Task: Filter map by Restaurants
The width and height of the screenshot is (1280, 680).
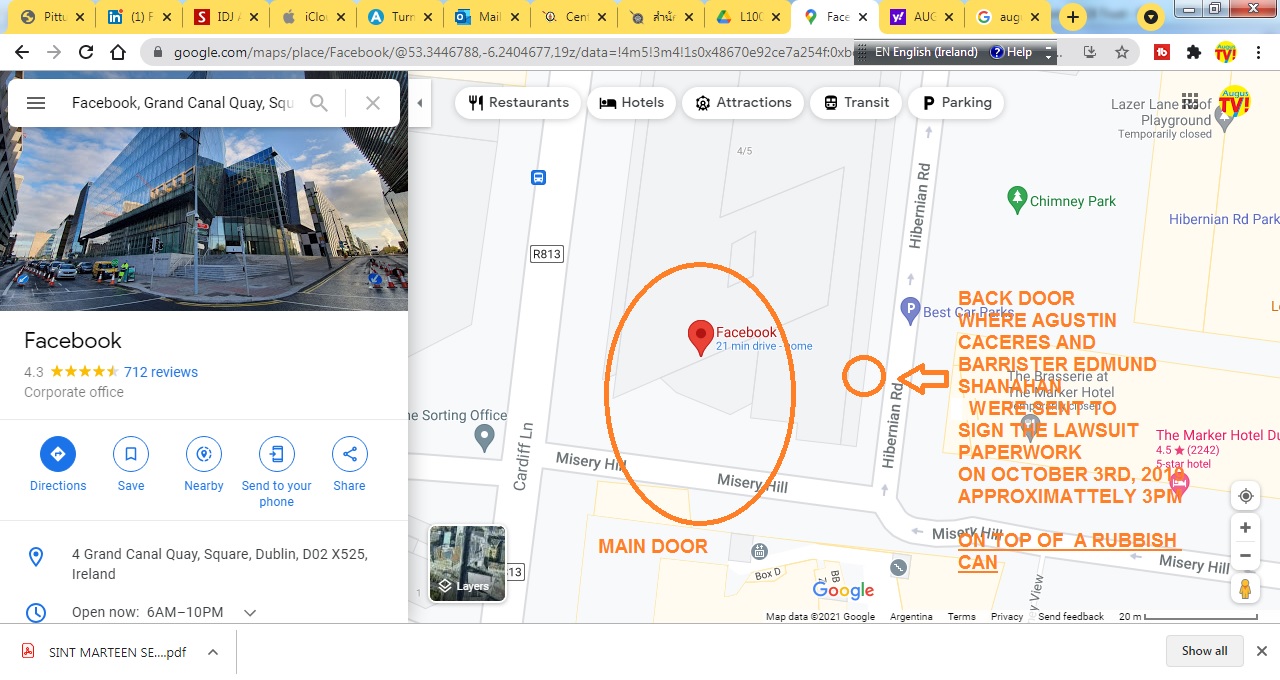Action: [x=519, y=103]
